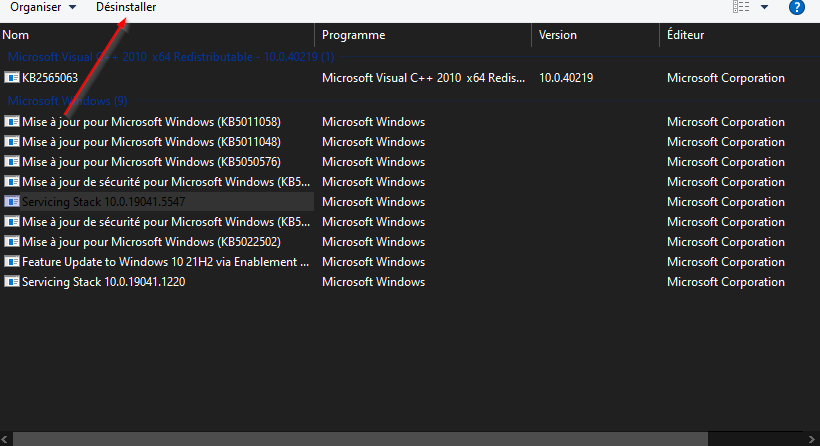Click the horizontal scrollbar right arrow
Screen dimensions: 820x446
(812, 439)
